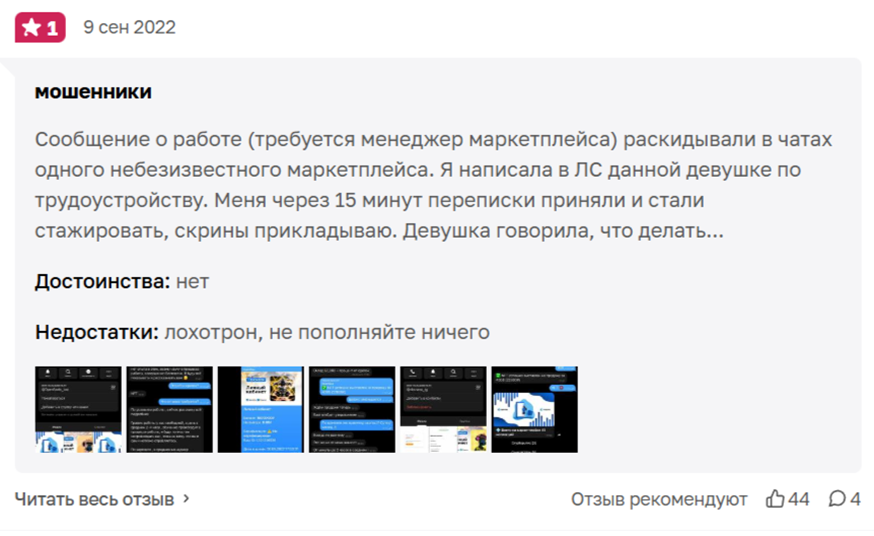
Task: Click the Недостатки line mentioning лохотрон
Action: point(263,332)
